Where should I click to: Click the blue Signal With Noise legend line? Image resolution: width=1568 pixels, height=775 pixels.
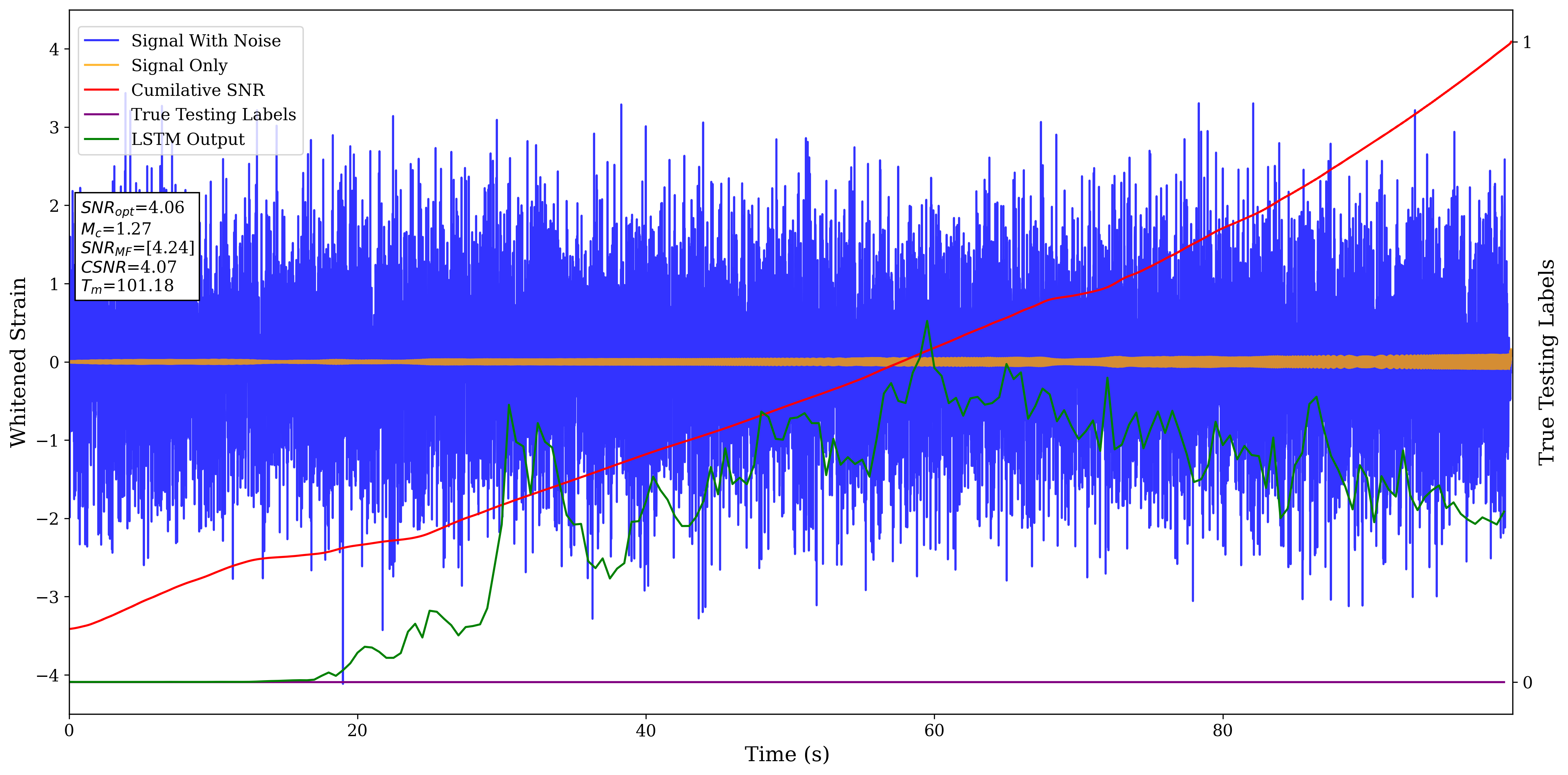pyautogui.click(x=101, y=41)
